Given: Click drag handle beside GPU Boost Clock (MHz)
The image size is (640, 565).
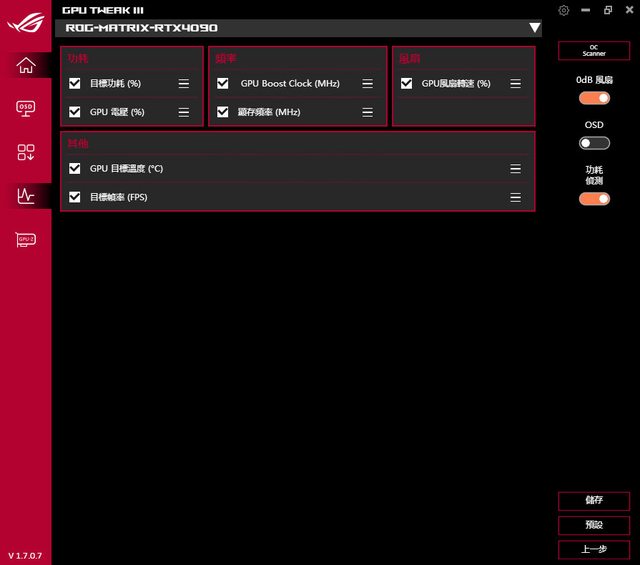Looking at the screenshot, I should [368, 84].
